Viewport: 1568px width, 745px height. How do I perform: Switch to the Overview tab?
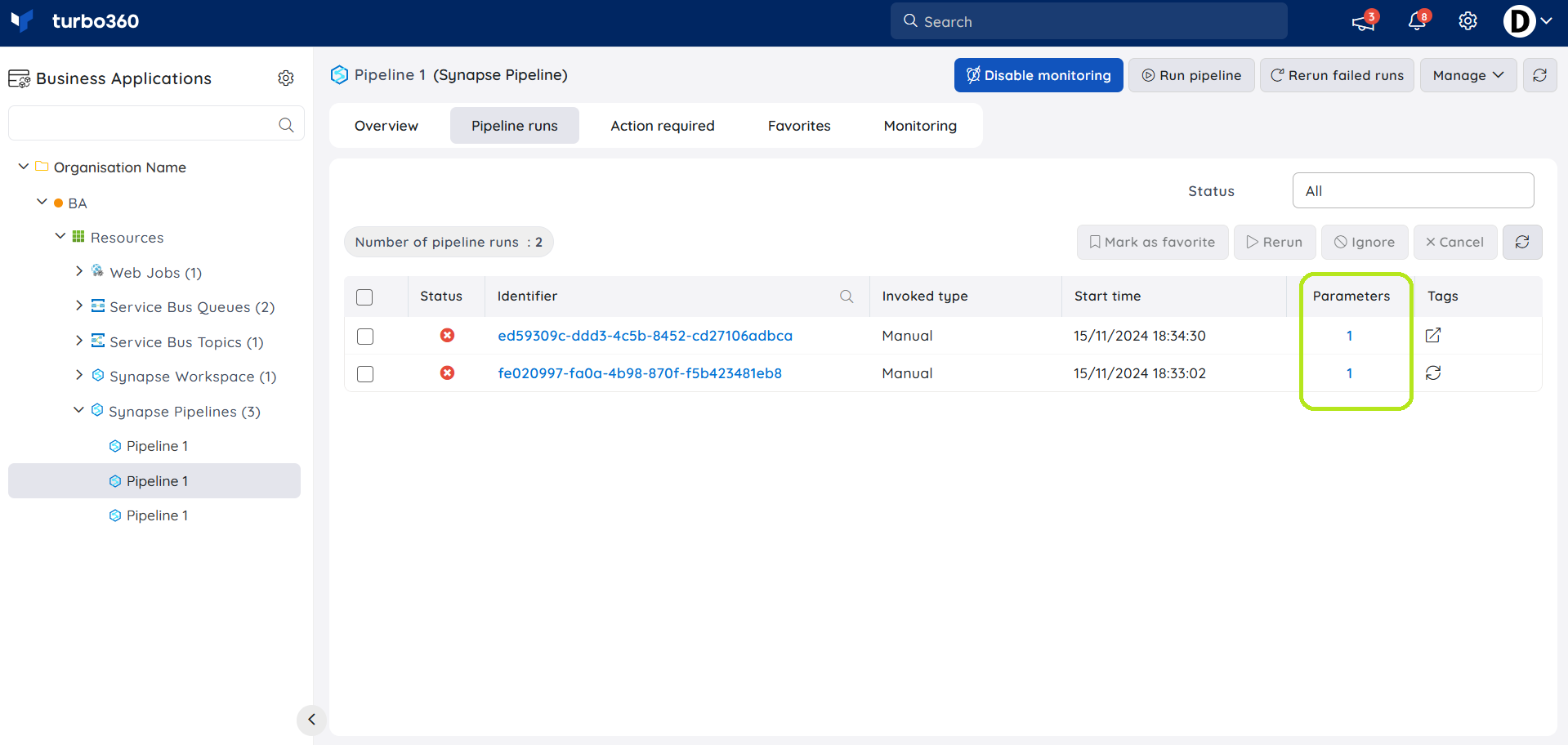[386, 126]
